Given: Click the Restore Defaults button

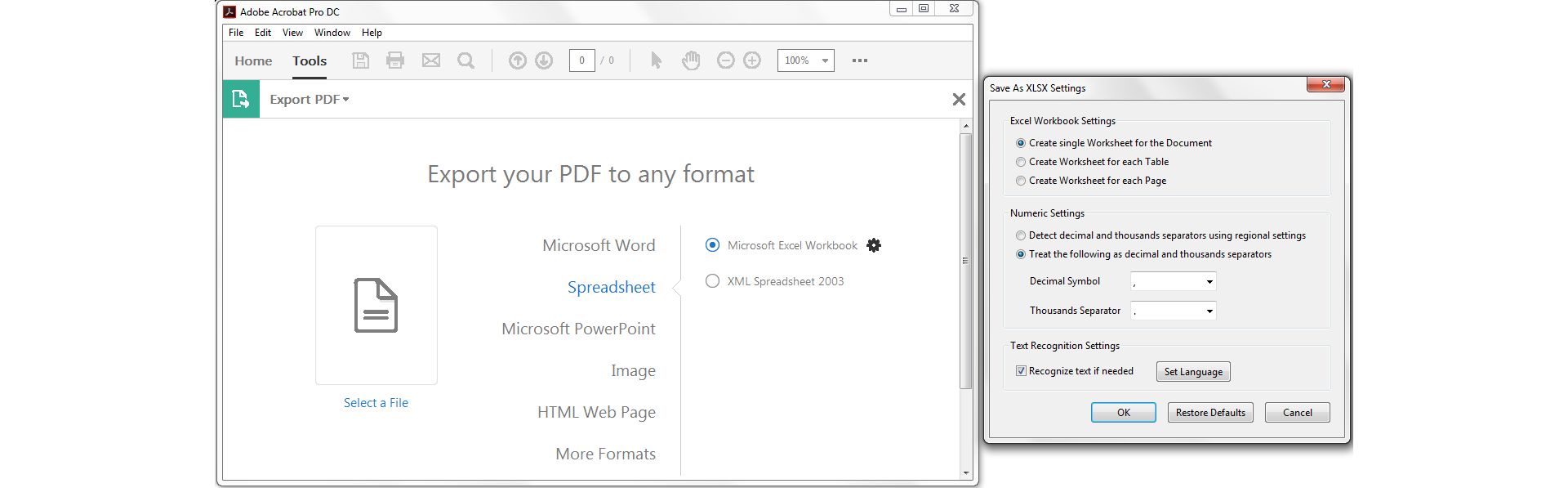Looking at the screenshot, I should click(x=1210, y=413).
